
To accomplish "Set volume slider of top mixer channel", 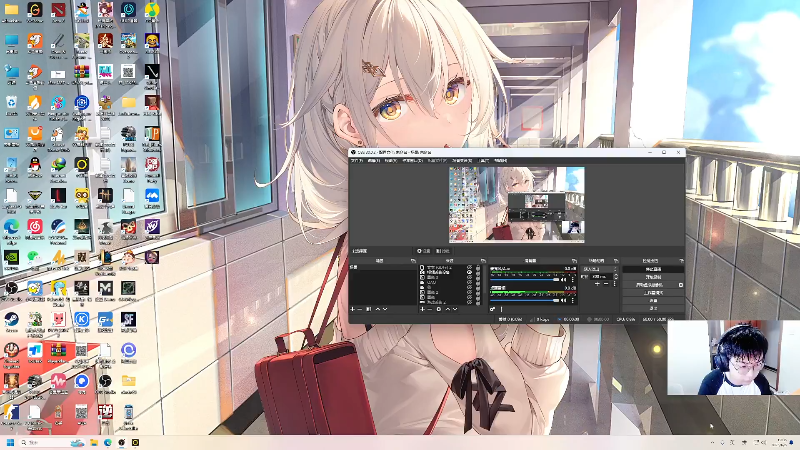I will point(525,279).
